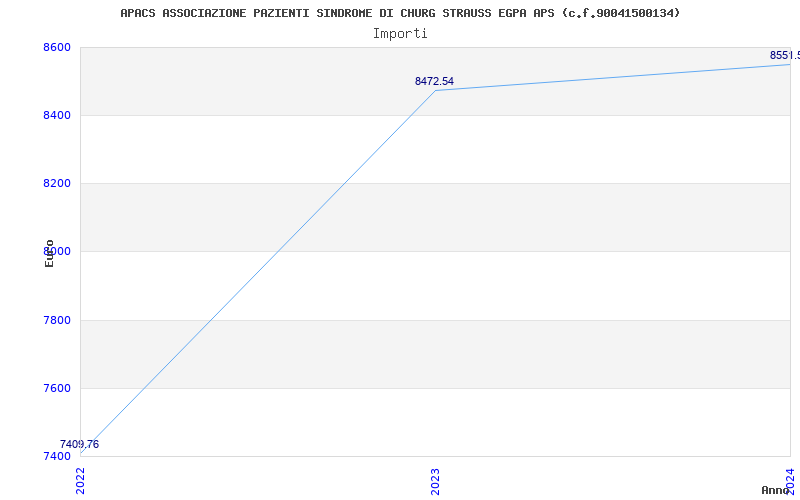Click the Euro axis label
The height and width of the screenshot is (500, 800).
[x=49, y=253]
